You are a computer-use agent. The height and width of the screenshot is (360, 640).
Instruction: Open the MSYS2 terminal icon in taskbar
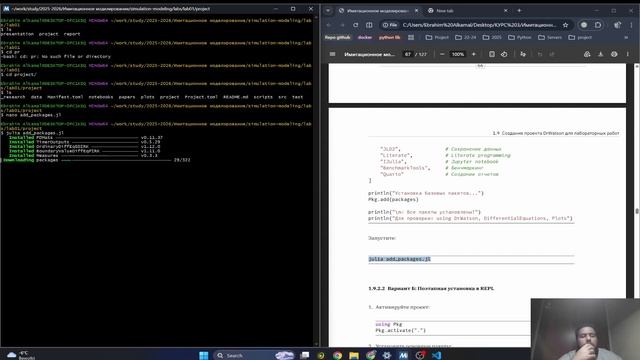tap(403, 355)
